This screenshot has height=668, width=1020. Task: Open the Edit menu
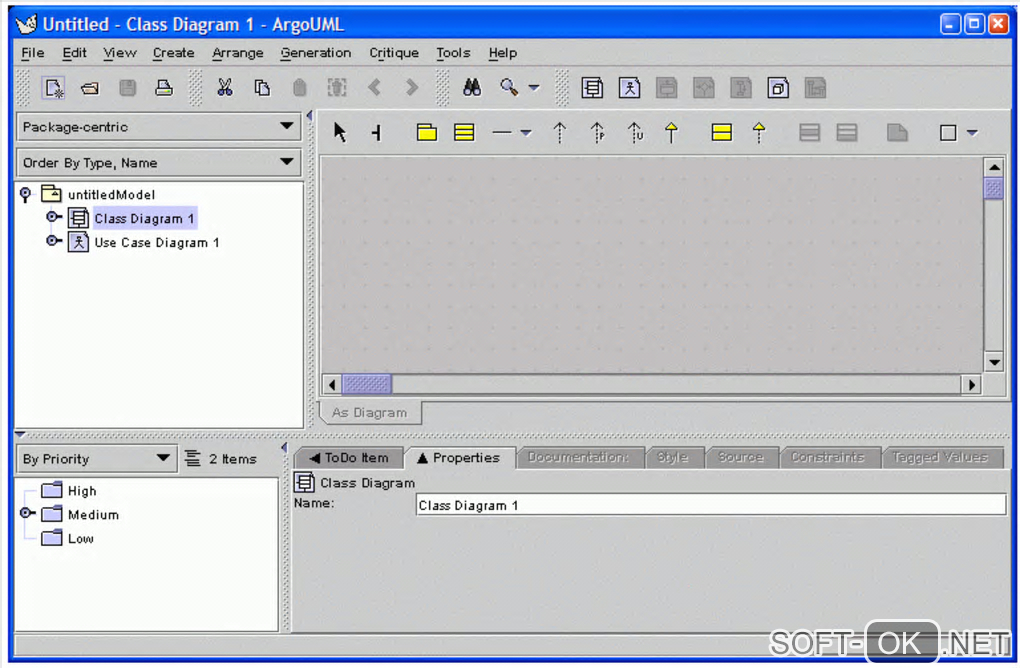74,53
